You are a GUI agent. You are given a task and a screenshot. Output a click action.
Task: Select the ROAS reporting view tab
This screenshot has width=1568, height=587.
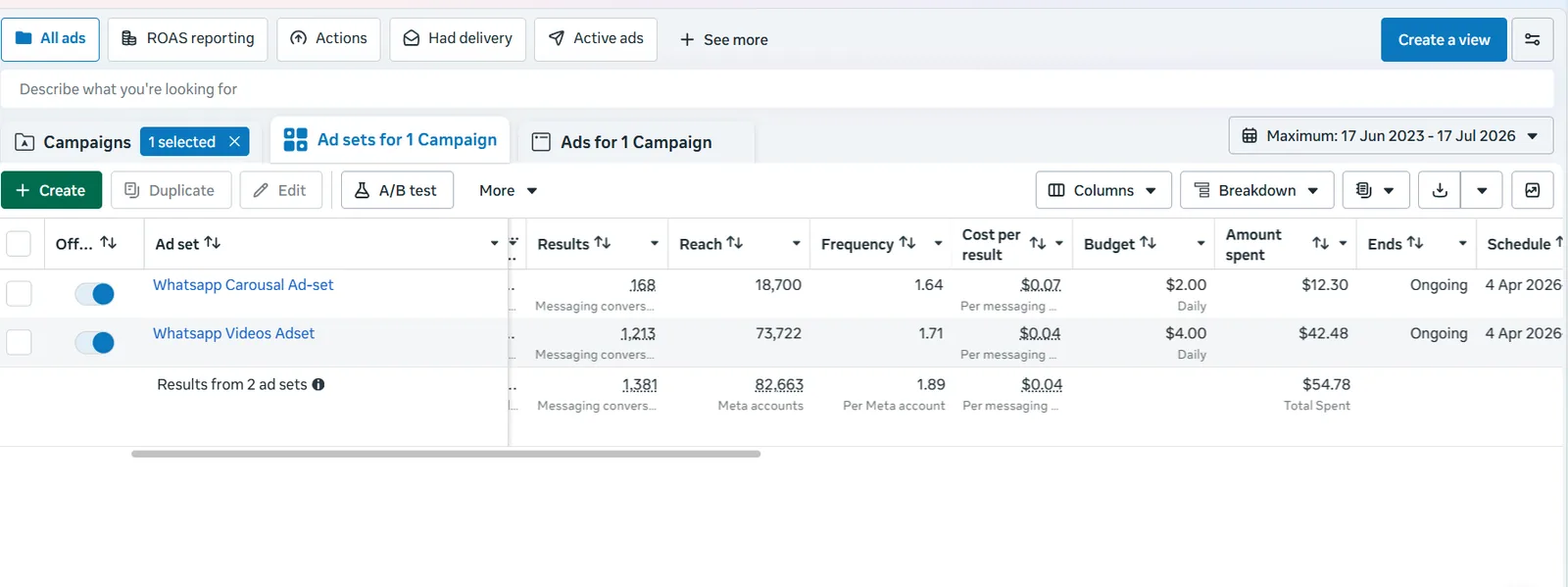click(187, 39)
